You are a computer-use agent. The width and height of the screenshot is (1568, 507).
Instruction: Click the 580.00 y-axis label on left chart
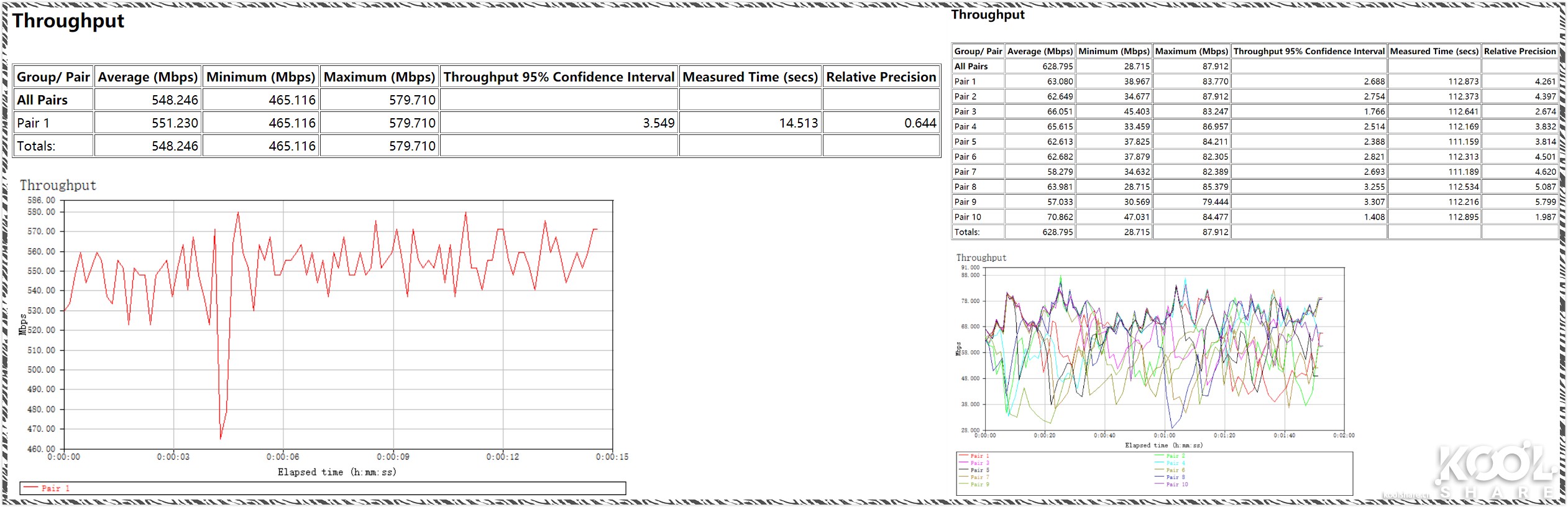tap(41, 212)
